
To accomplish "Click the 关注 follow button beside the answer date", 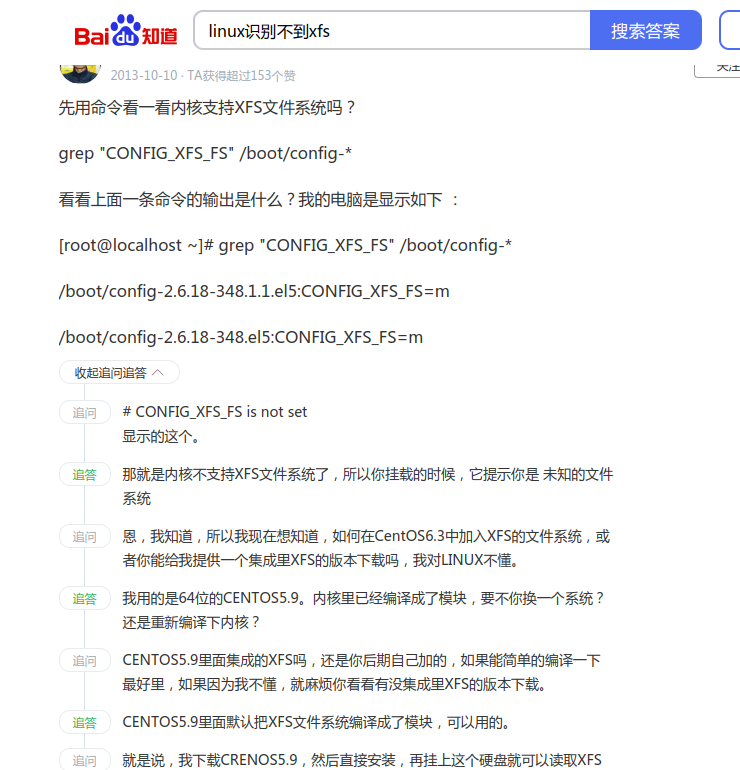I will pos(718,70).
